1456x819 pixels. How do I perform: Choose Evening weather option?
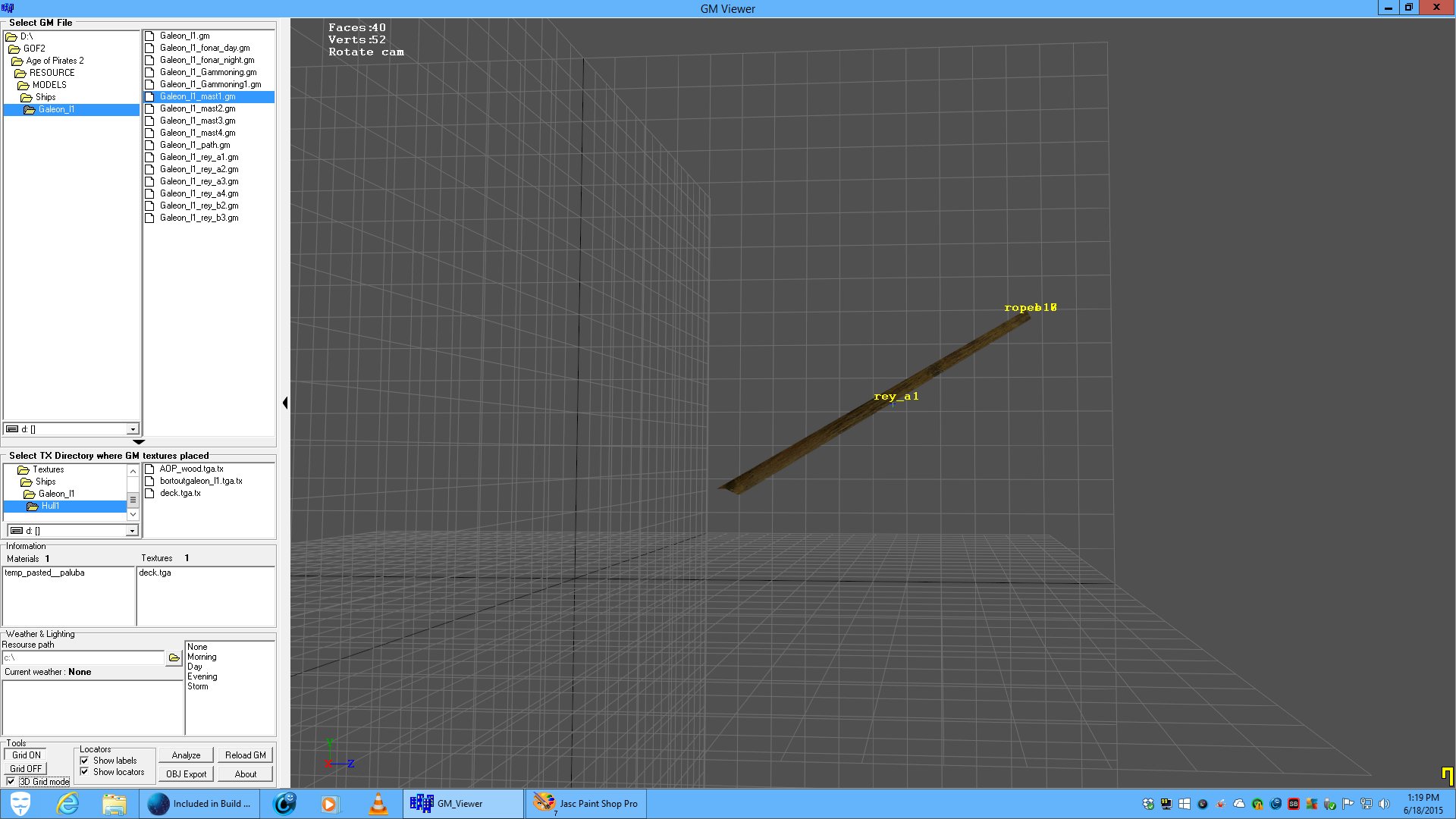pos(202,676)
